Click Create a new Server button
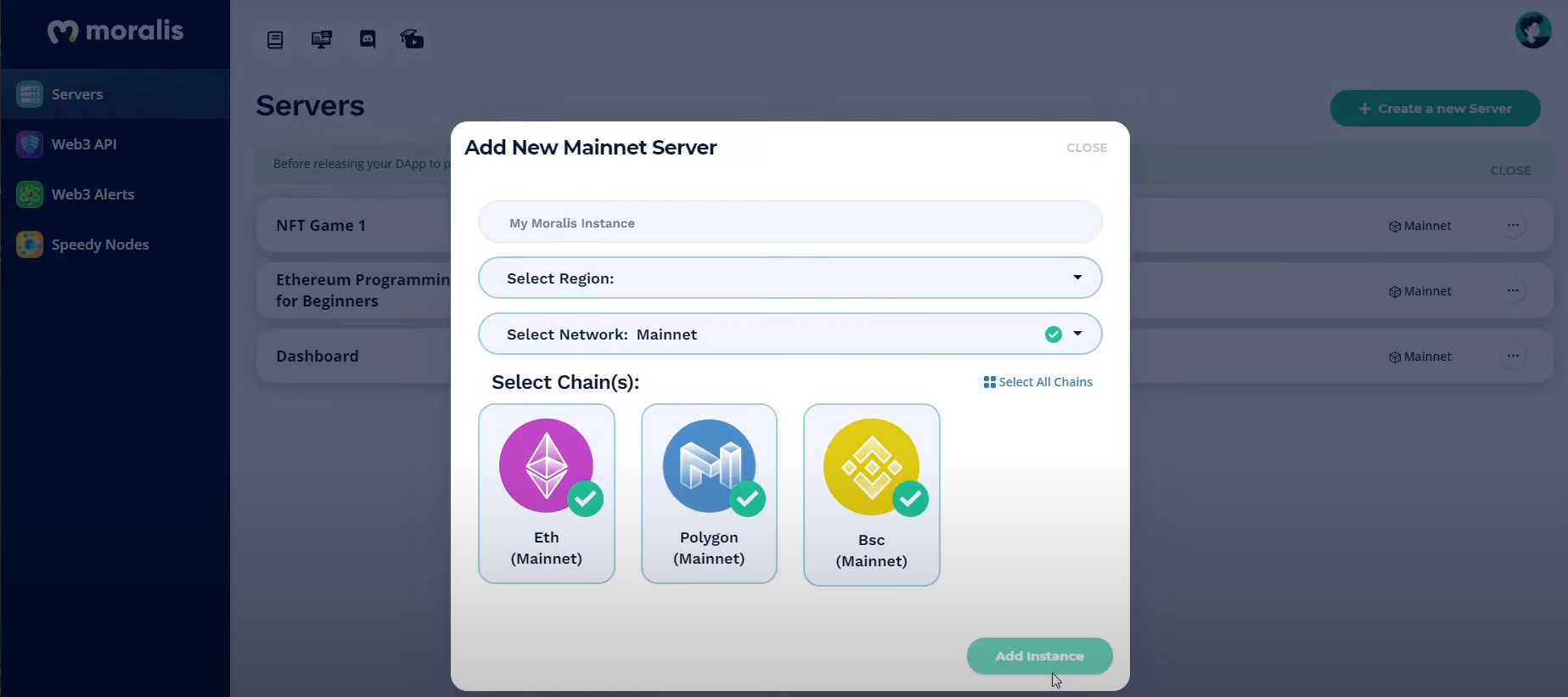 1435,109
